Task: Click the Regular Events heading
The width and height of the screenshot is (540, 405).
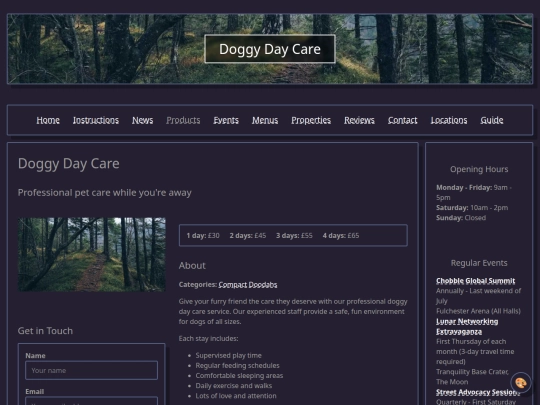Action: click(479, 263)
